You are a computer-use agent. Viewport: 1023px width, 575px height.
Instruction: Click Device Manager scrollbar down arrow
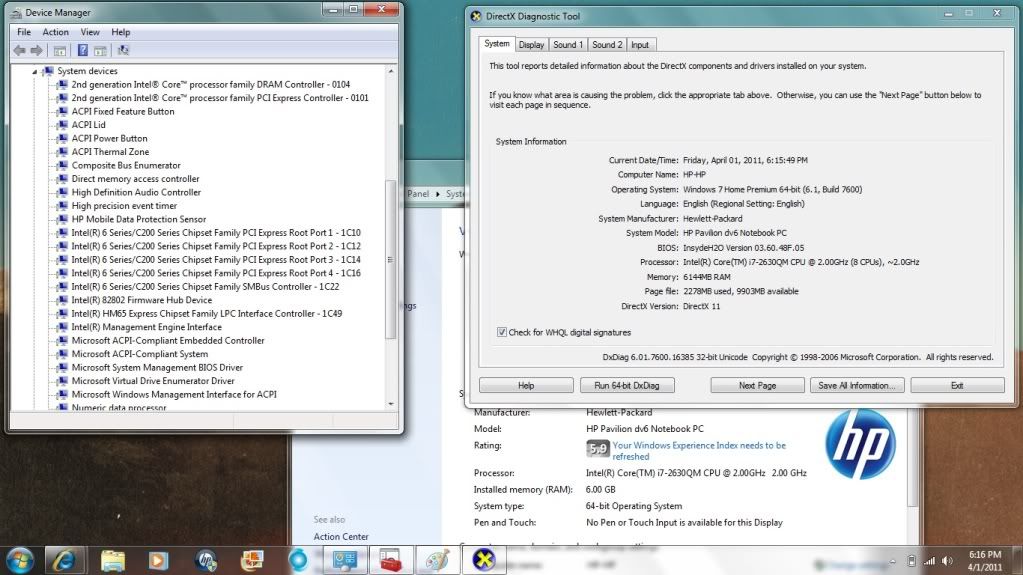(391, 404)
